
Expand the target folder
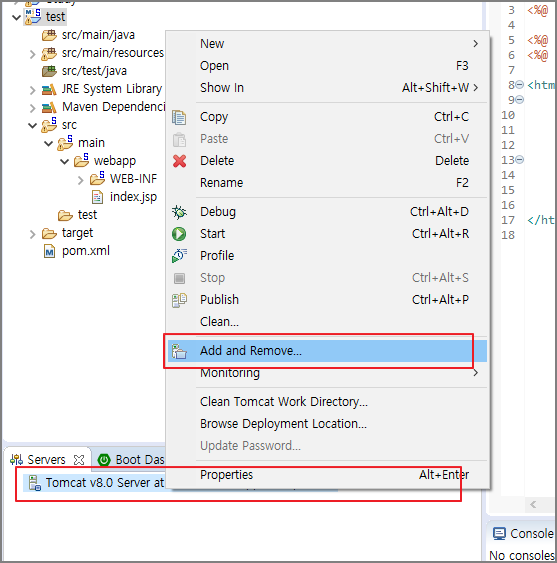point(33,234)
